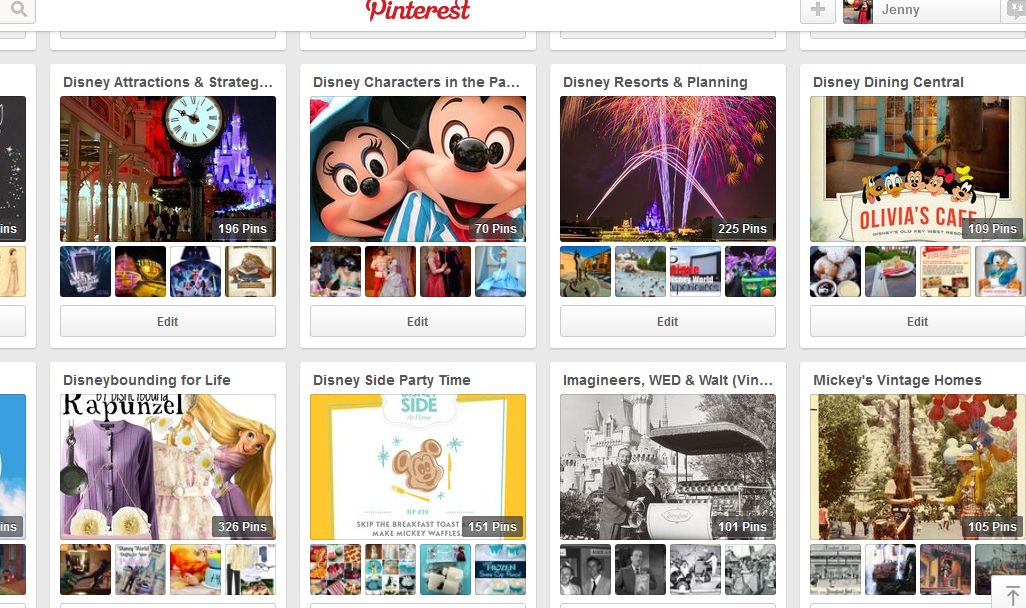
Task: Open Jenny's profile avatar
Action: click(x=858, y=11)
